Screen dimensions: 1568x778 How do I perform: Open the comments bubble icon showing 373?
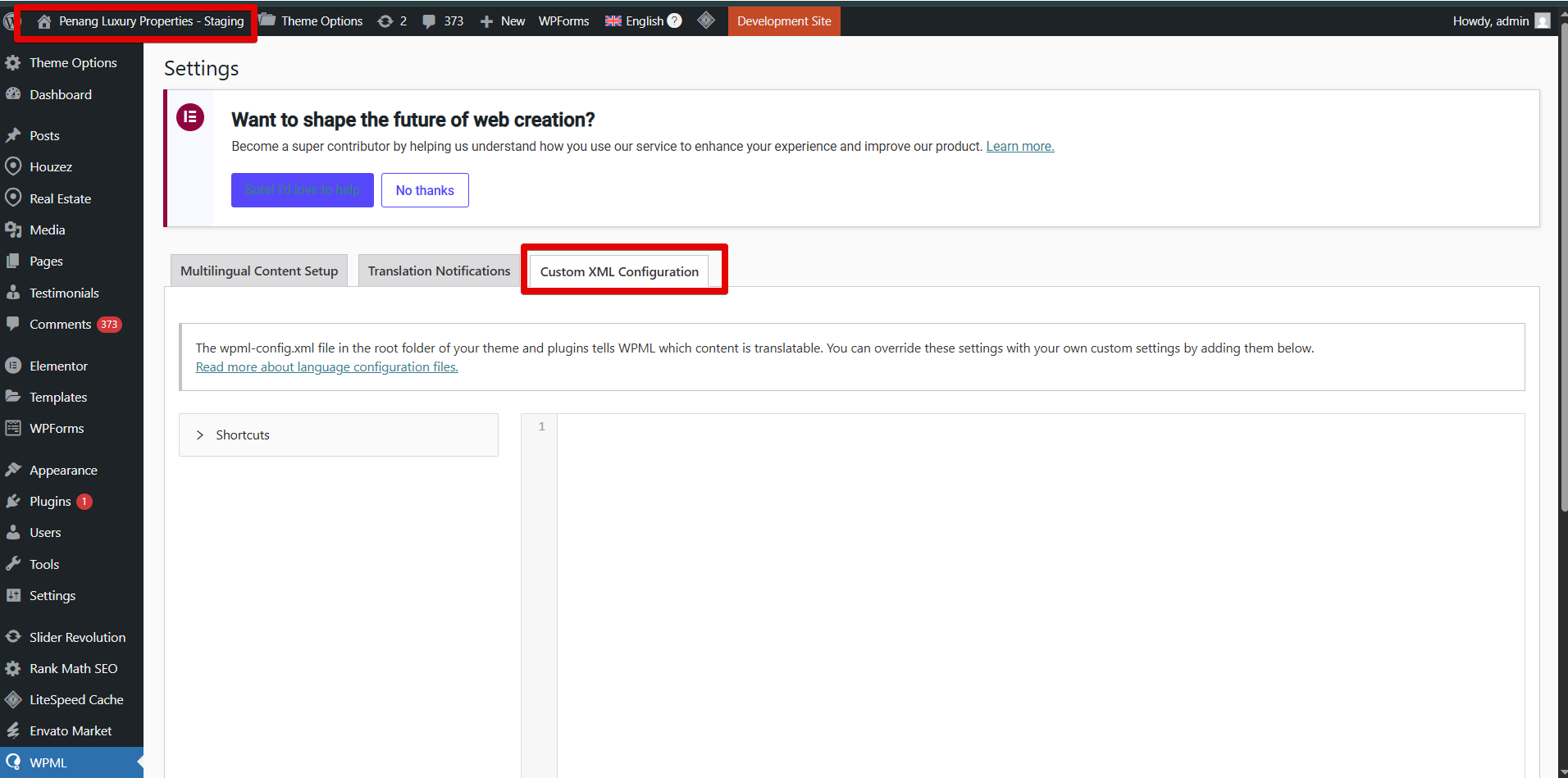pyautogui.click(x=429, y=21)
